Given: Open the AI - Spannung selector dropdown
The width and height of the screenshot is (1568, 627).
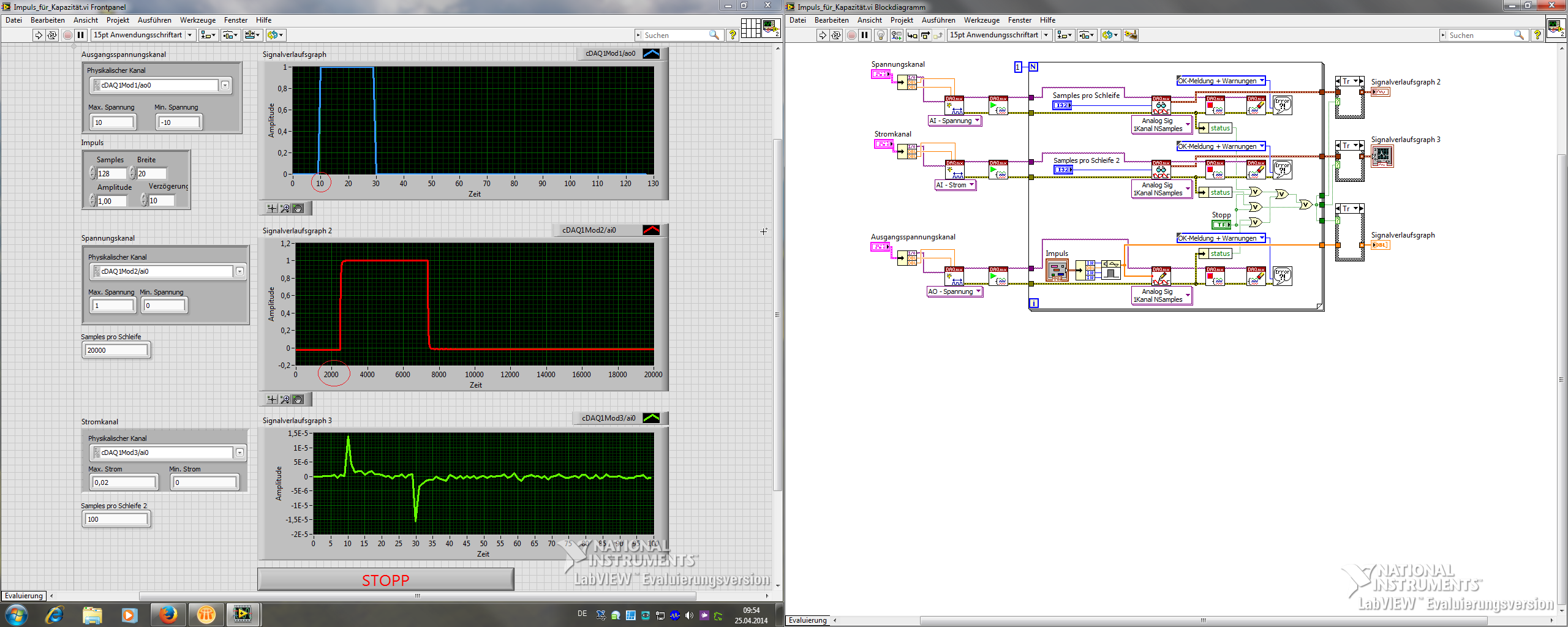Looking at the screenshot, I should pyautogui.click(x=977, y=121).
